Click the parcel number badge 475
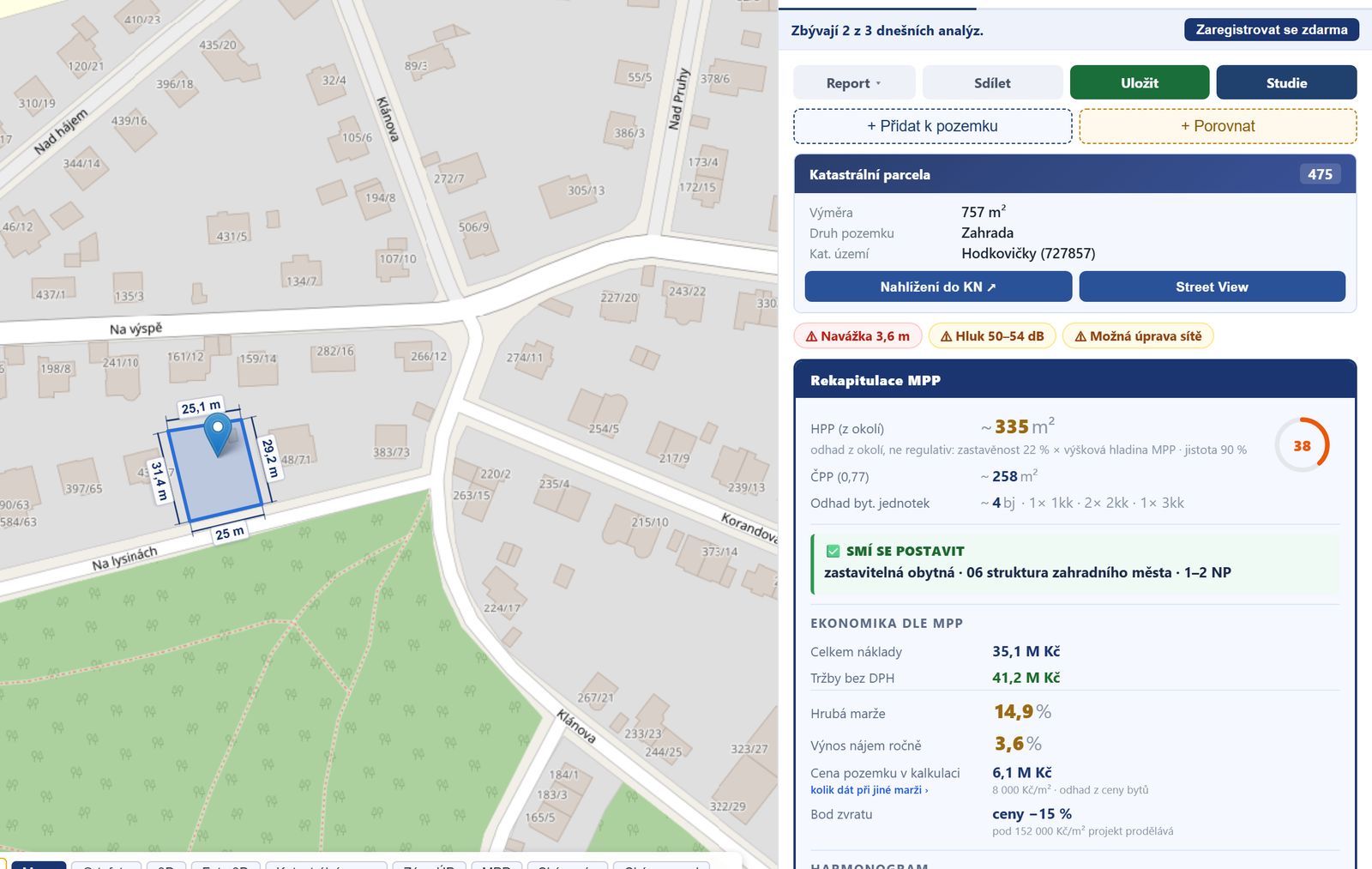This screenshot has height=869, width=1372. click(x=1320, y=174)
